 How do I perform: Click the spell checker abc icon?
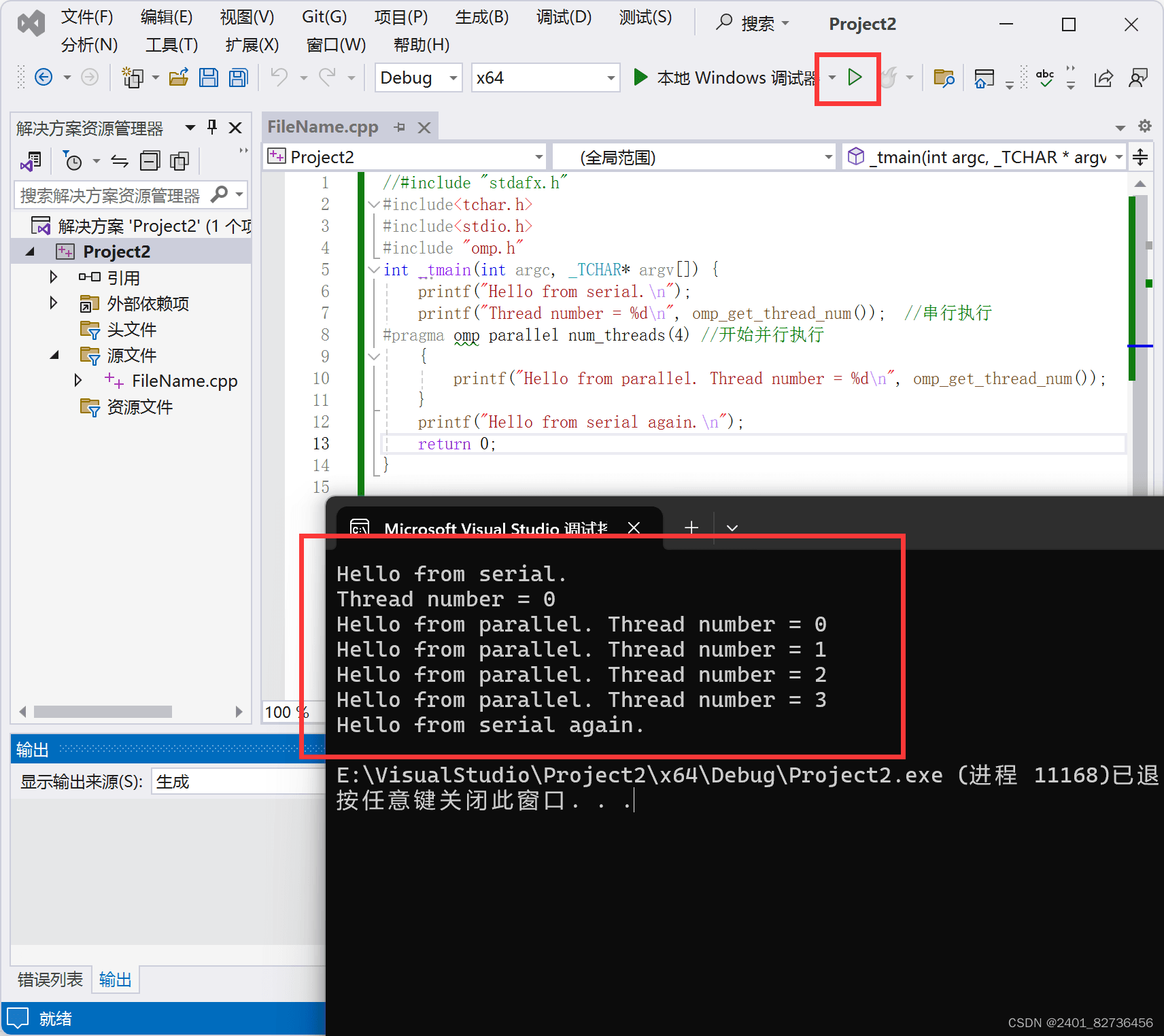click(1045, 77)
